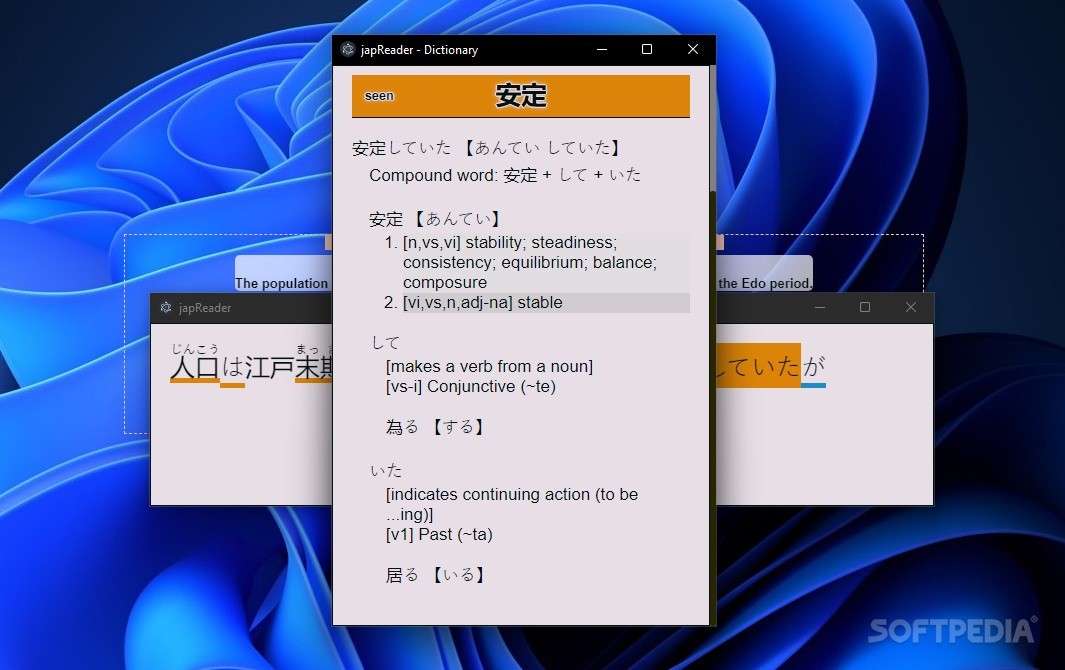
Task: Select the compound entry 安定していた 【あんてい していた】
Action: (486, 147)
